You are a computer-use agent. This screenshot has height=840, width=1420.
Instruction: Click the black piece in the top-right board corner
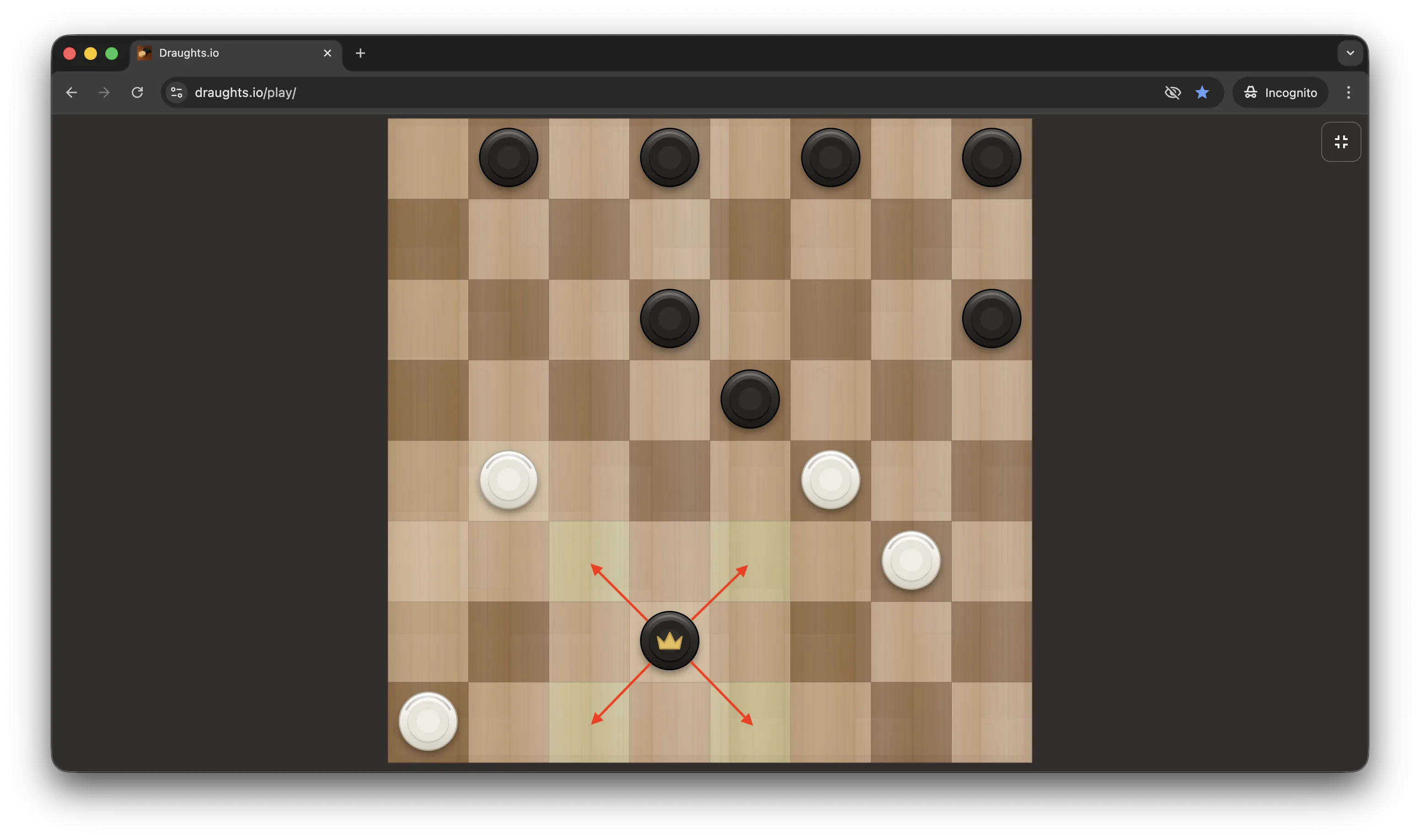click(990, 157)
